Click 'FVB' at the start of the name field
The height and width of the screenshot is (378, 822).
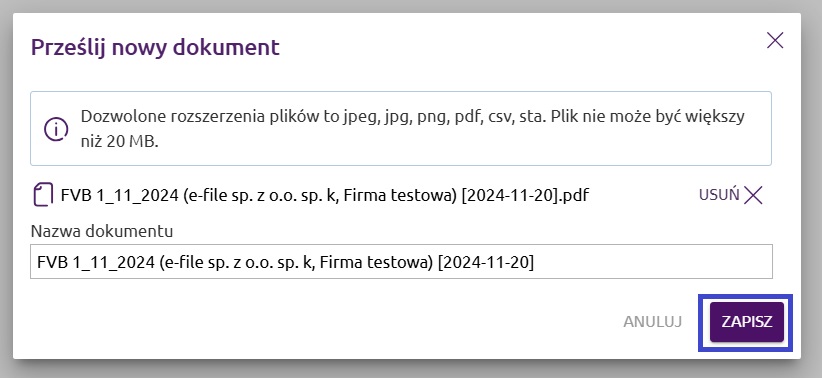click(52, 262)
